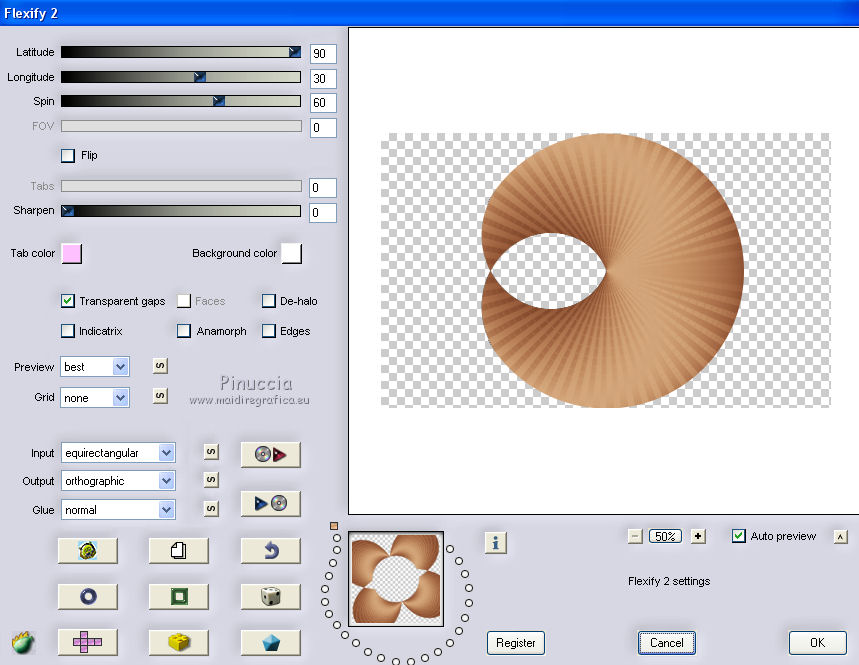Screen dimensions: 859x665
Task: Open the Preview quality dropdown
Action: click(x=95, y=366)
